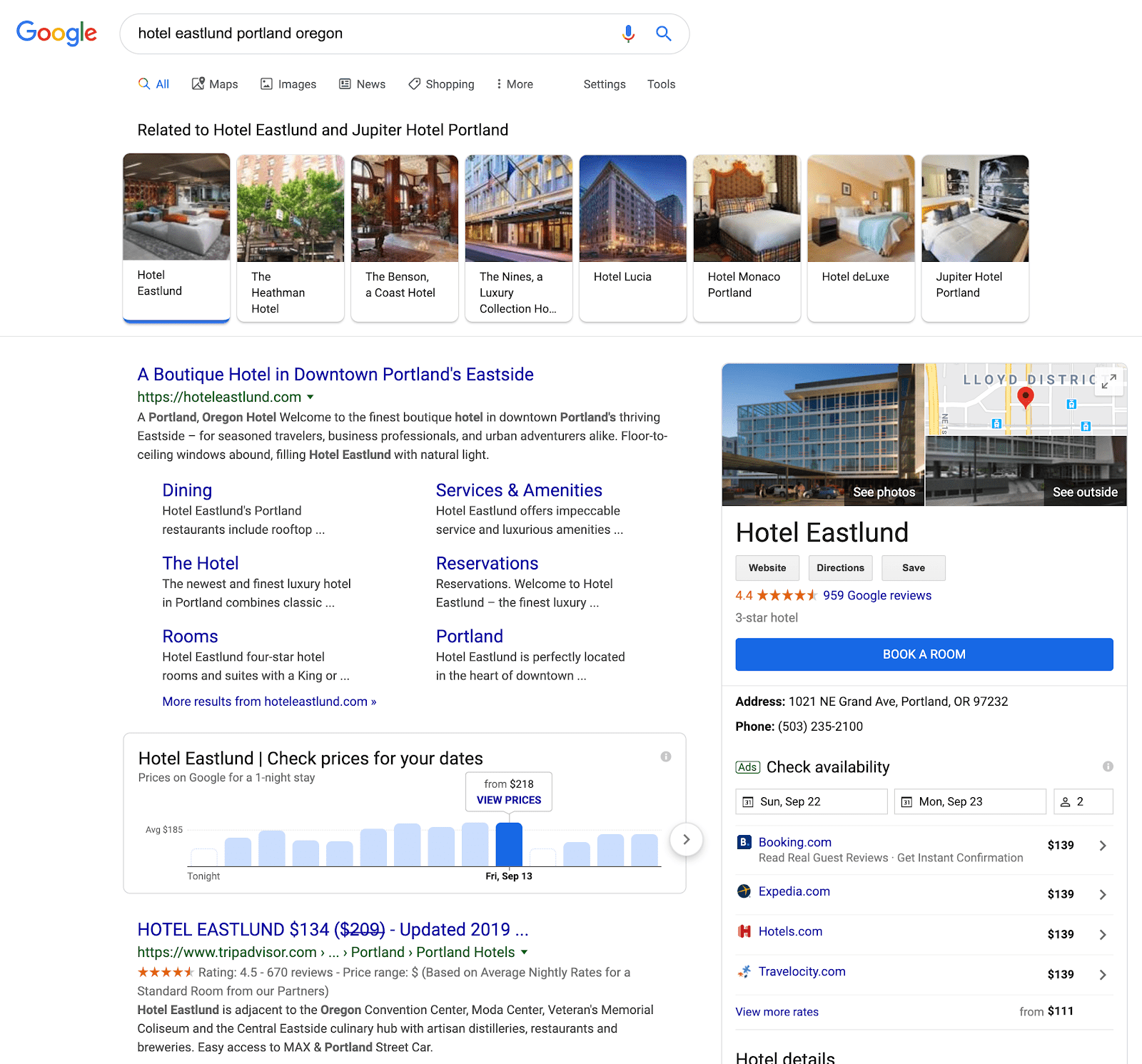Click See outside street view
1142x1064 pixels.
1085,492
